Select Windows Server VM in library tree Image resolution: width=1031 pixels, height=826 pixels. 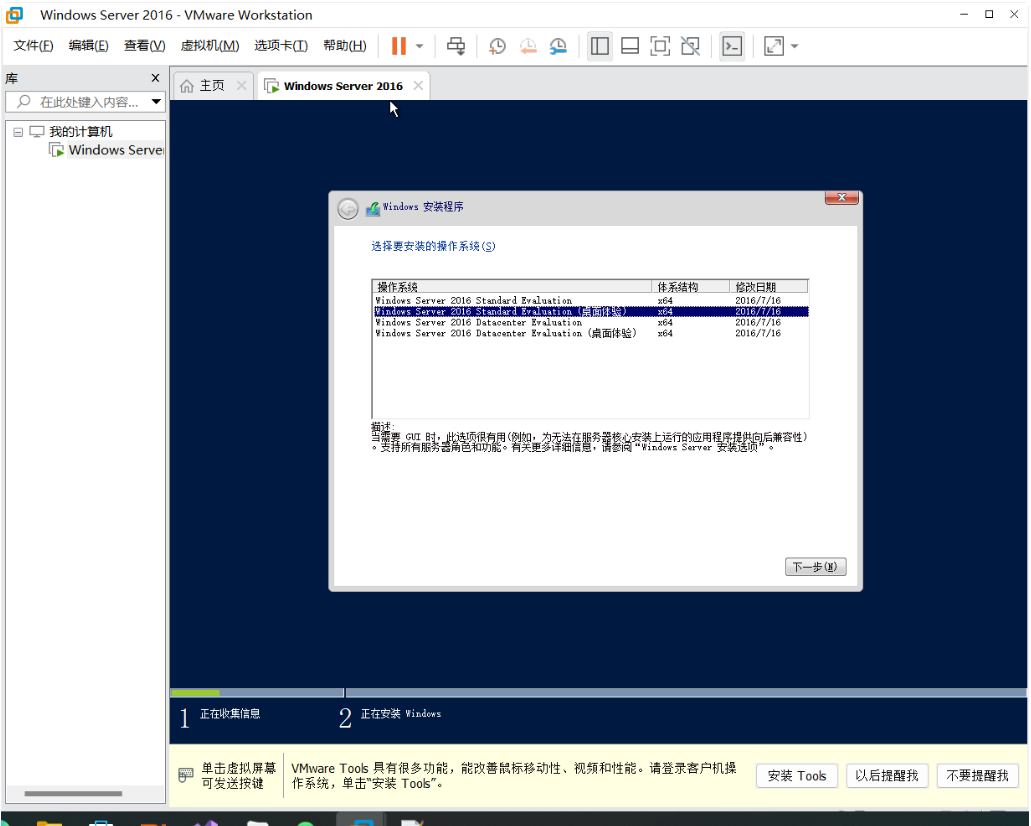tap(116, 150)
